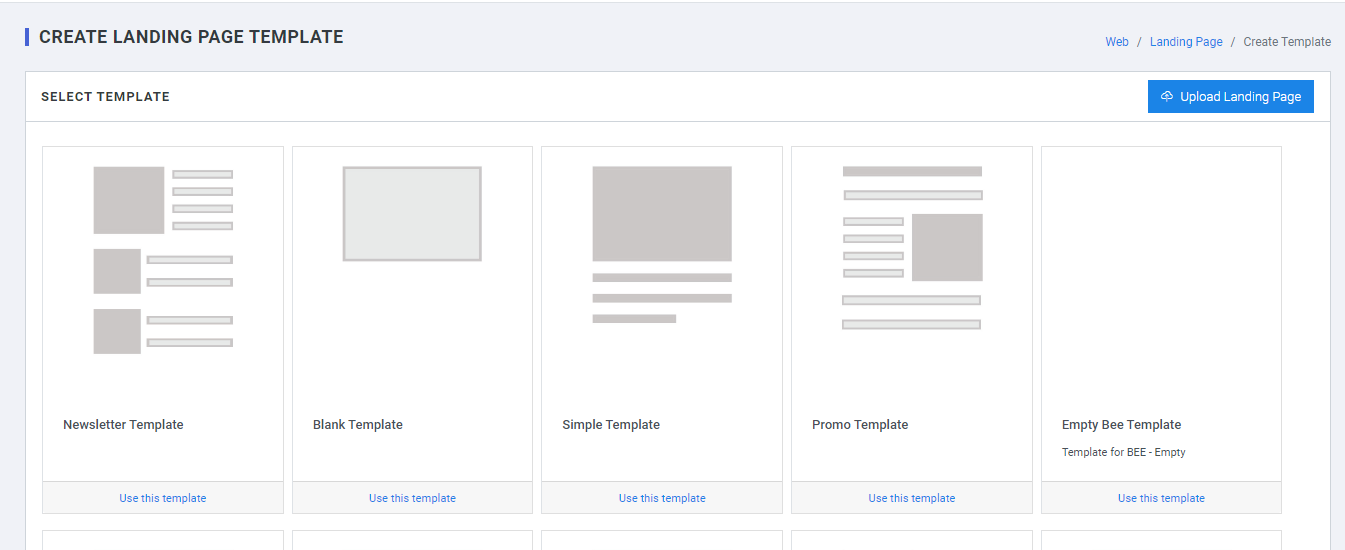The width and height of the screenshot is (1345, 550).
Task: Click the Empty Bee Template title
Action: (x=1121, y=425)
